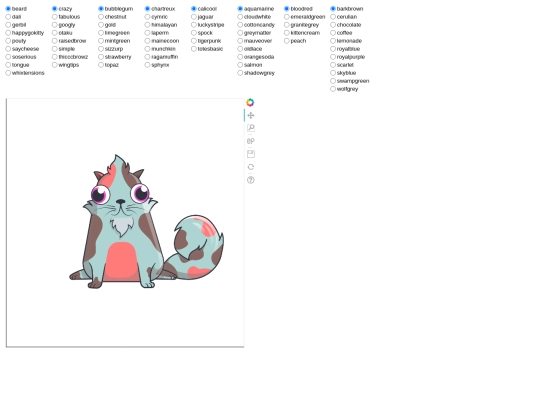
Task: Choose emeraldgreen pattern color
Action: point(287,17)
